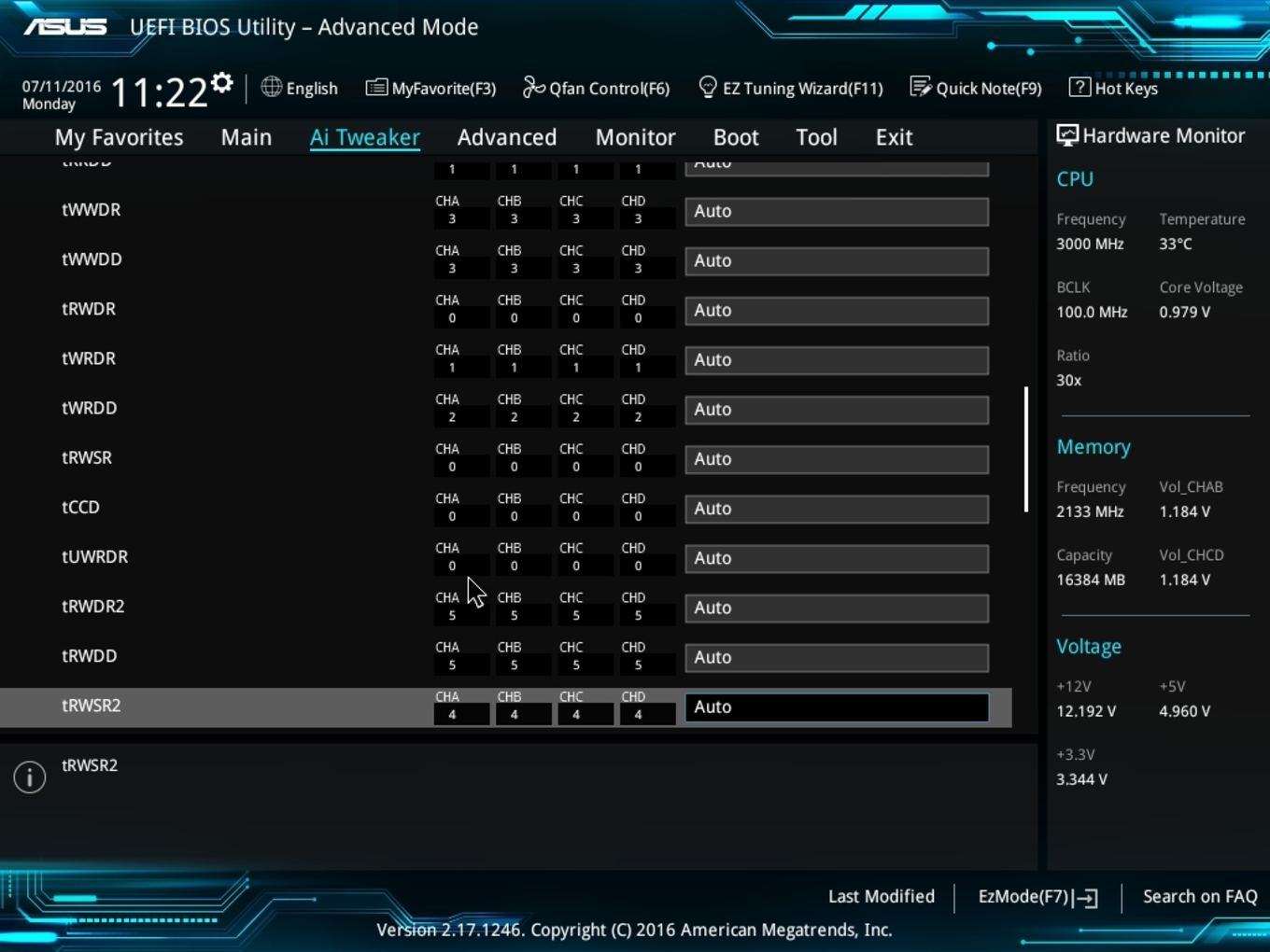Viewport: 1270px width, 952px height.
Task: Select the Ai Tweaker tab
Action: tap(365, 137)
